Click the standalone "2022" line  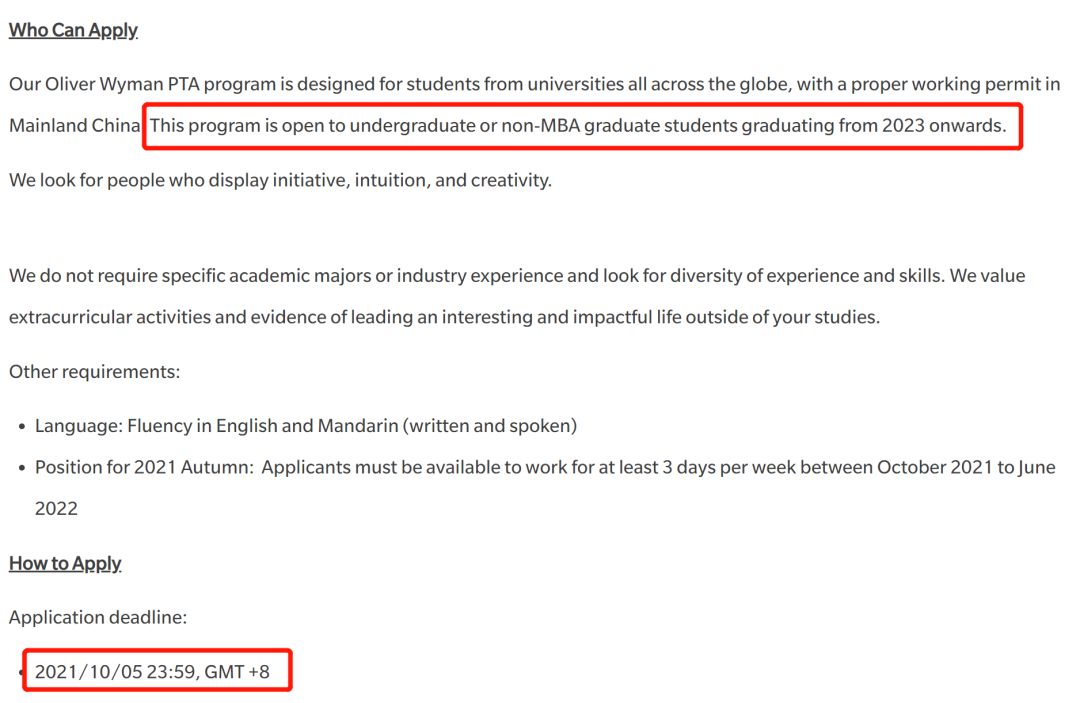[56, 508]
